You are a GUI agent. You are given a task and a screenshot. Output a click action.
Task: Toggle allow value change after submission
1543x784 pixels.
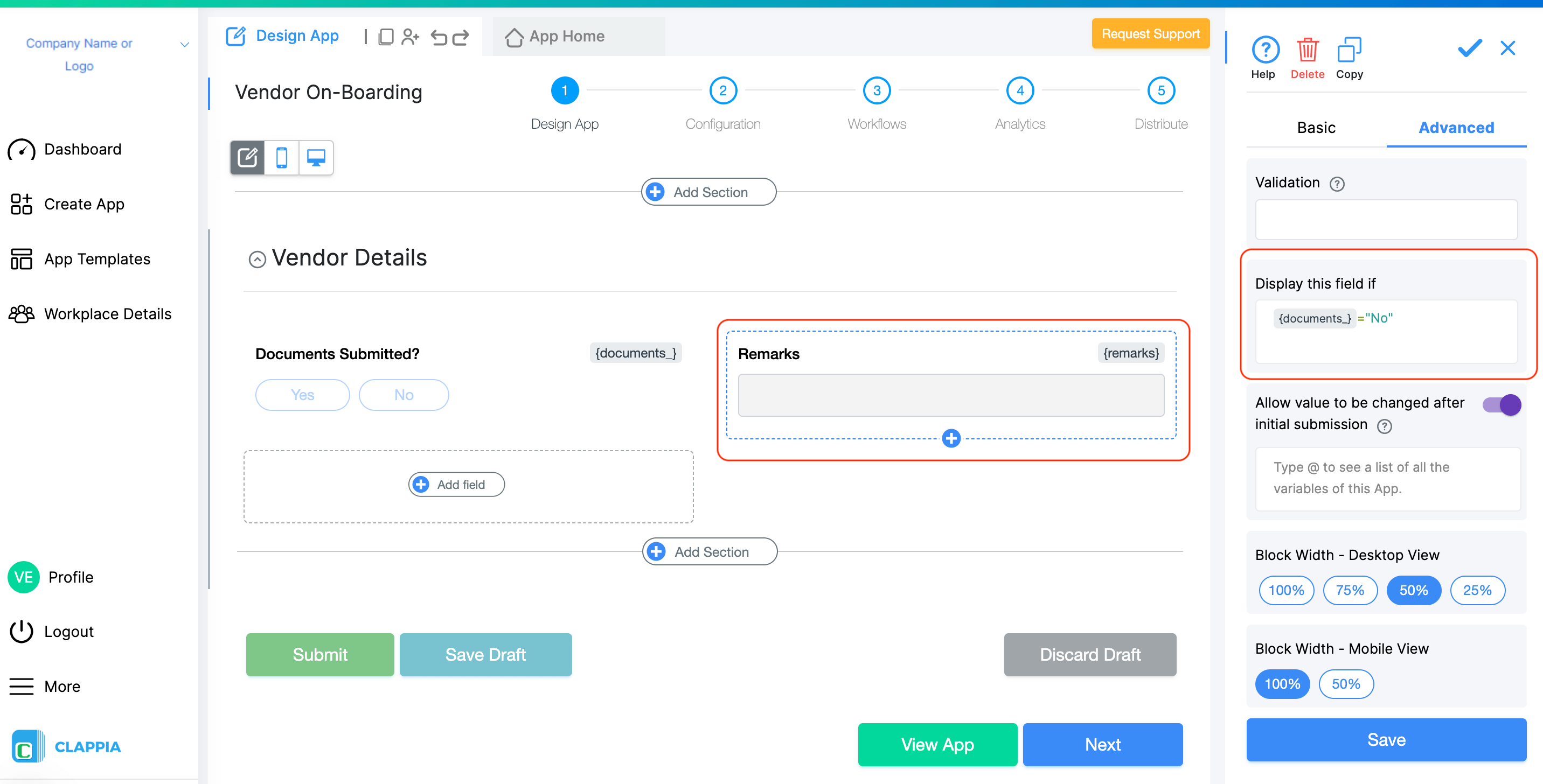1500,405
